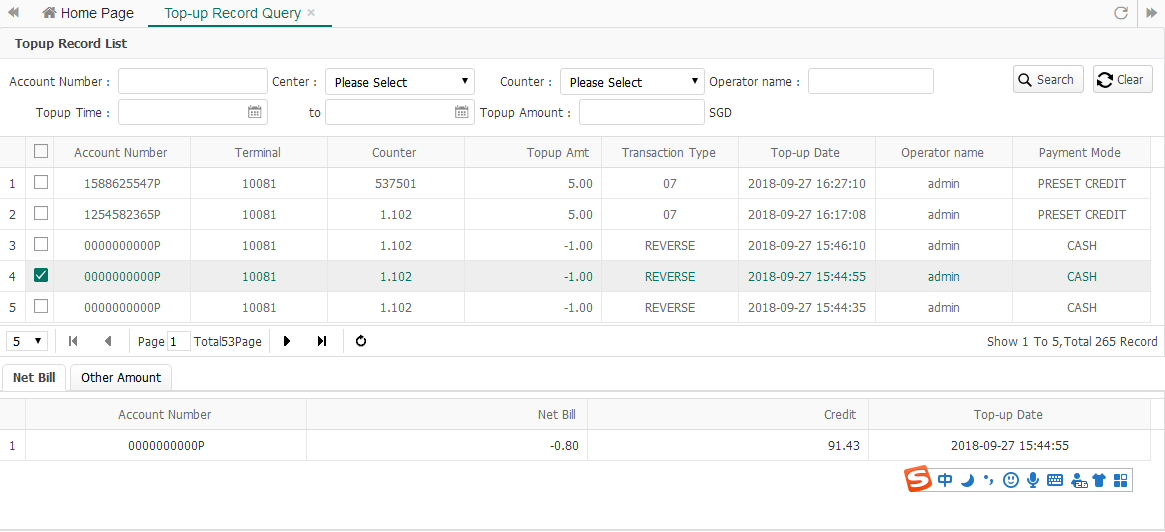The height and width of the screenshot is (532, 1165).
Task: Go to last page of records
Action: pos(322,341)
